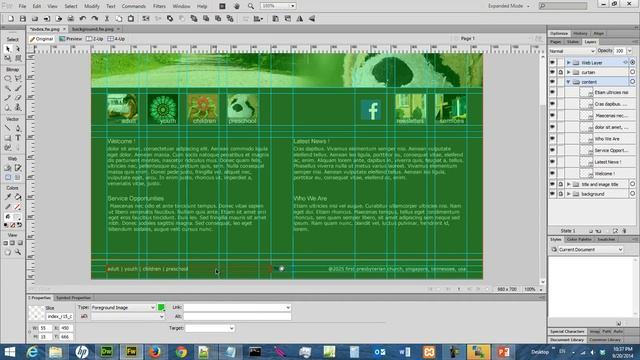Toggle the lock on the curtain layer

[x=561, y=72]
